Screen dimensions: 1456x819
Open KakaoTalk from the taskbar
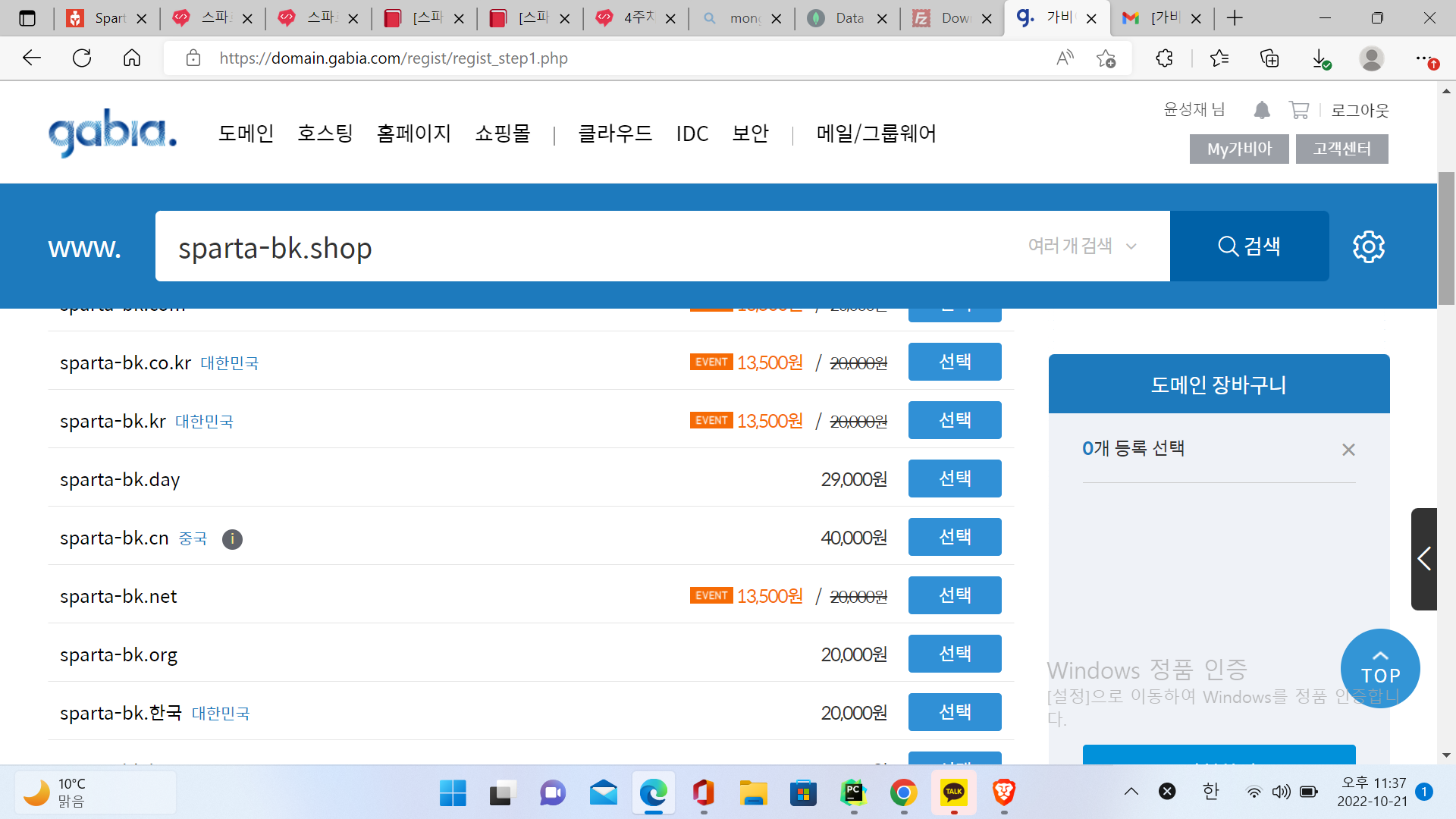[953, 793]
